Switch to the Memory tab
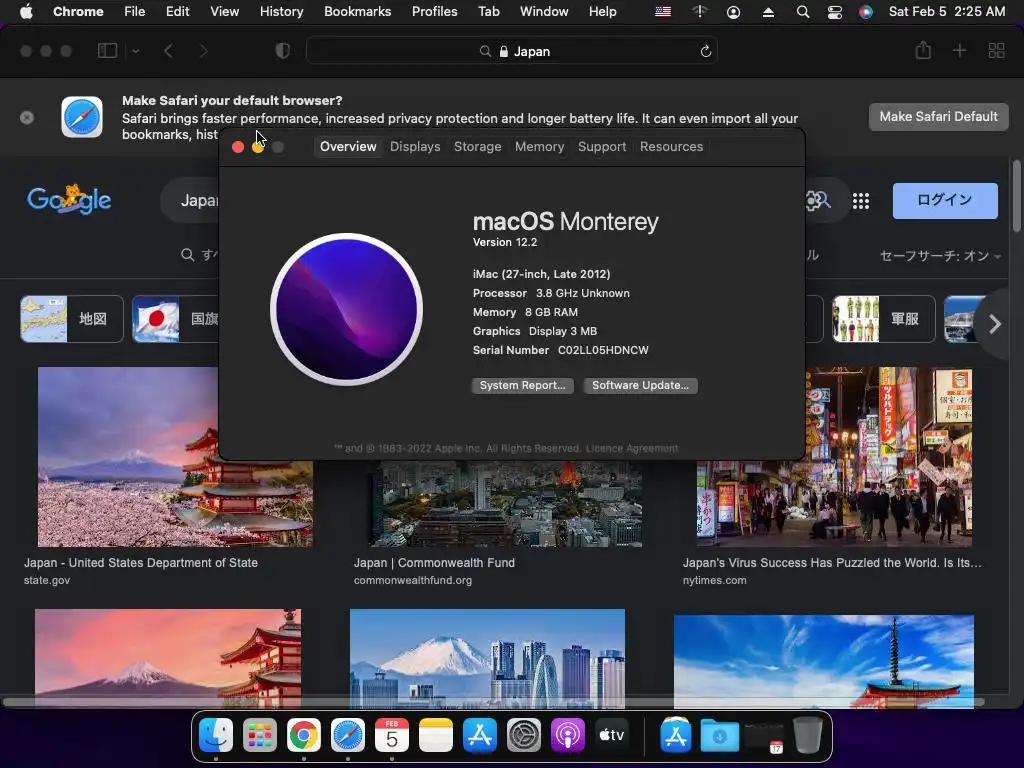Viewport: 1024px width, 768px height. [x=539, y=147]
